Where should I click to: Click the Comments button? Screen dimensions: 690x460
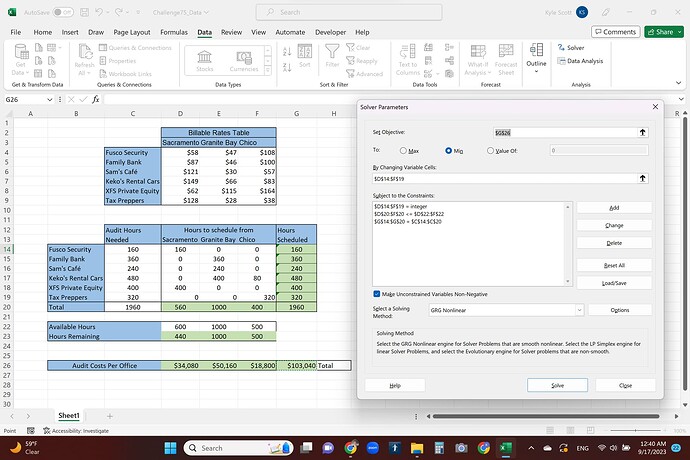[616, 32]
